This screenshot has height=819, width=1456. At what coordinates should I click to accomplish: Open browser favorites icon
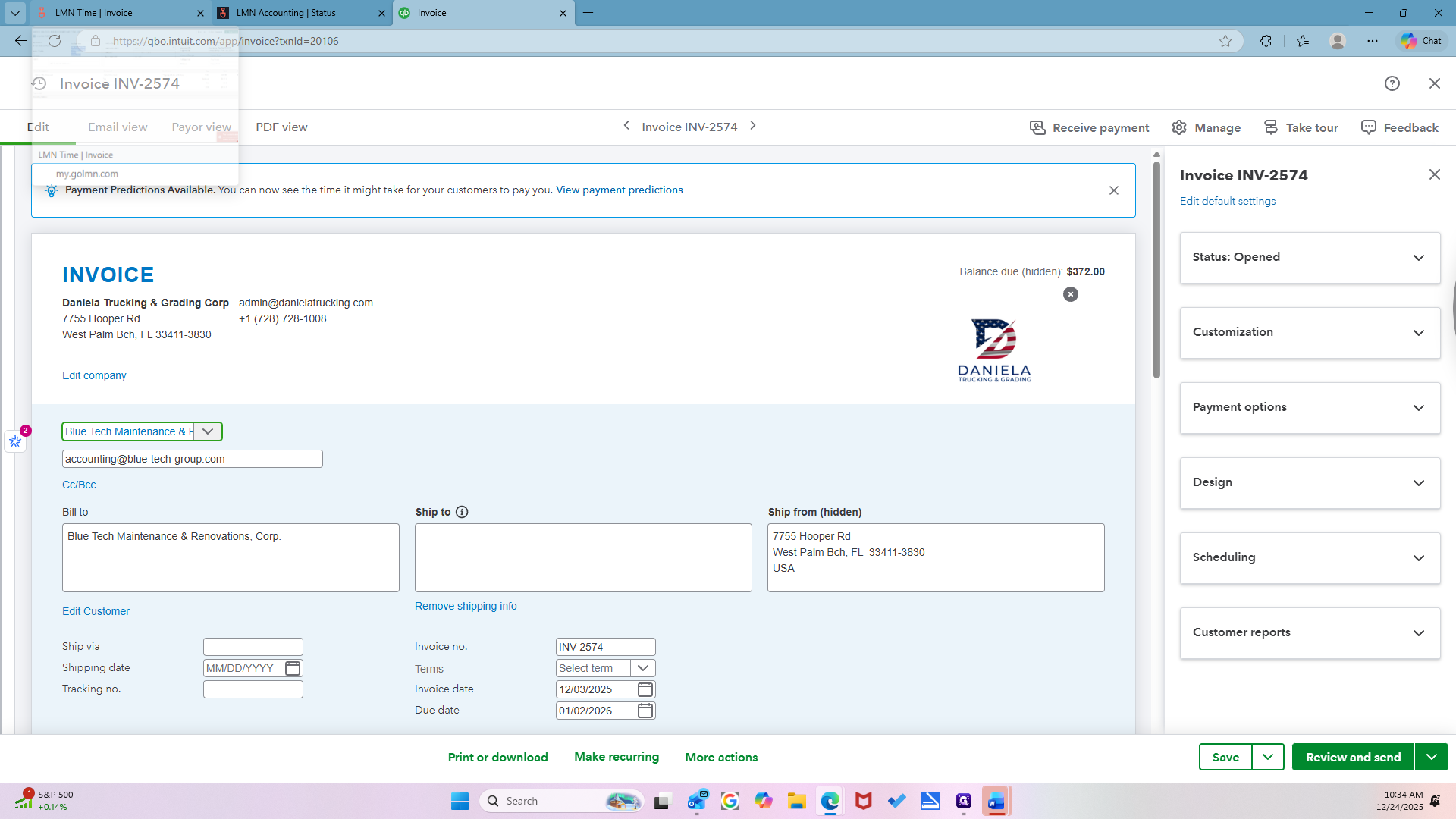(1303, 41)
